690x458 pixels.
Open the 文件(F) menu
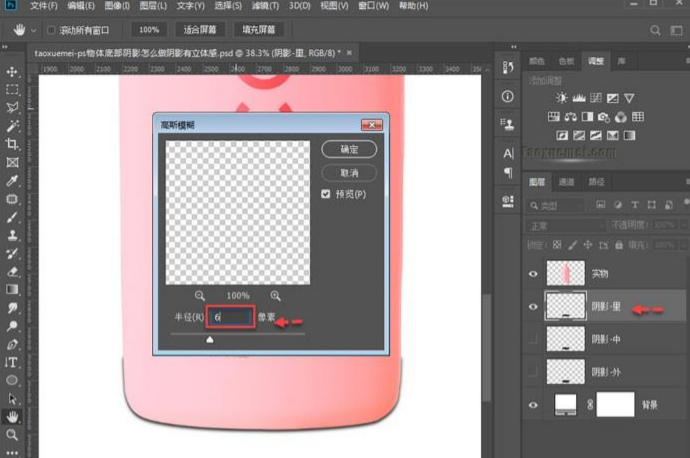click(44, 6)
